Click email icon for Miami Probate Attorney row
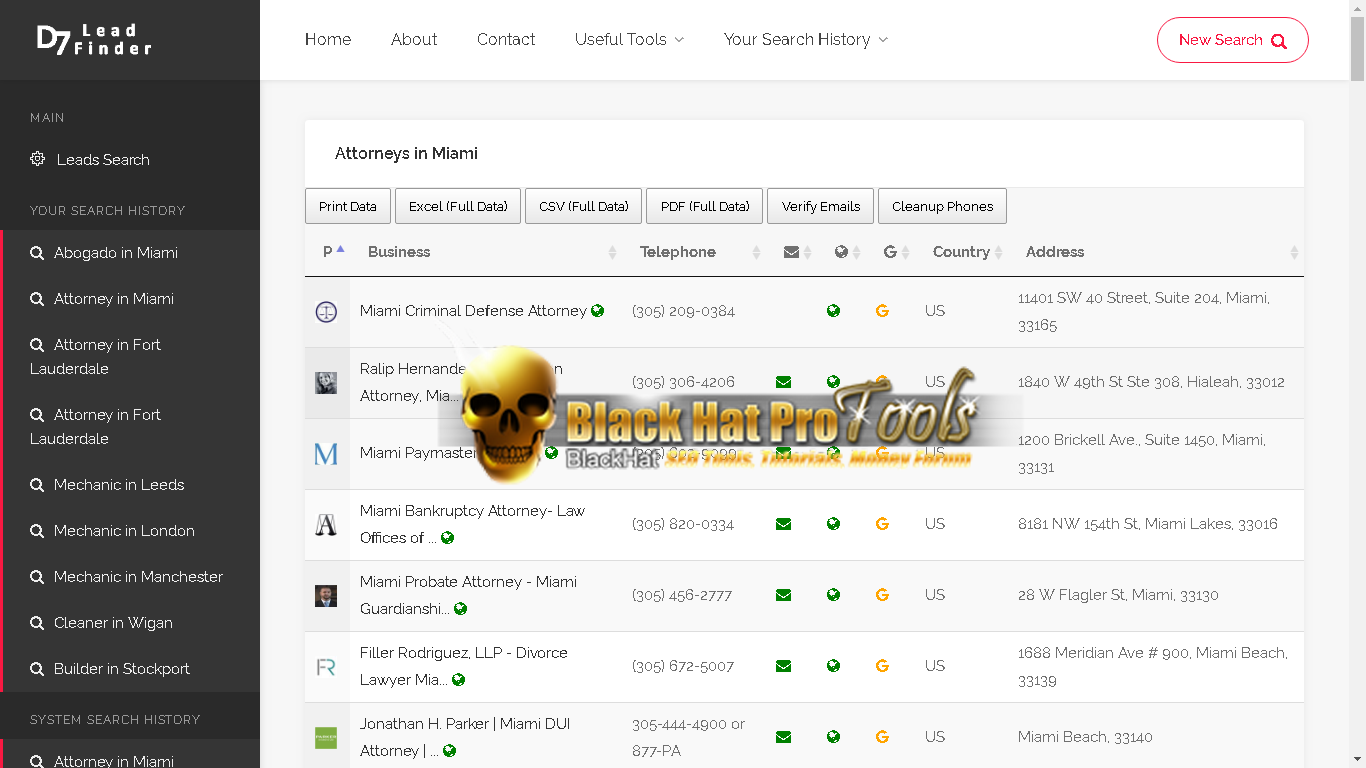Viewport: 1366px width, 768px height. (783, 595)
